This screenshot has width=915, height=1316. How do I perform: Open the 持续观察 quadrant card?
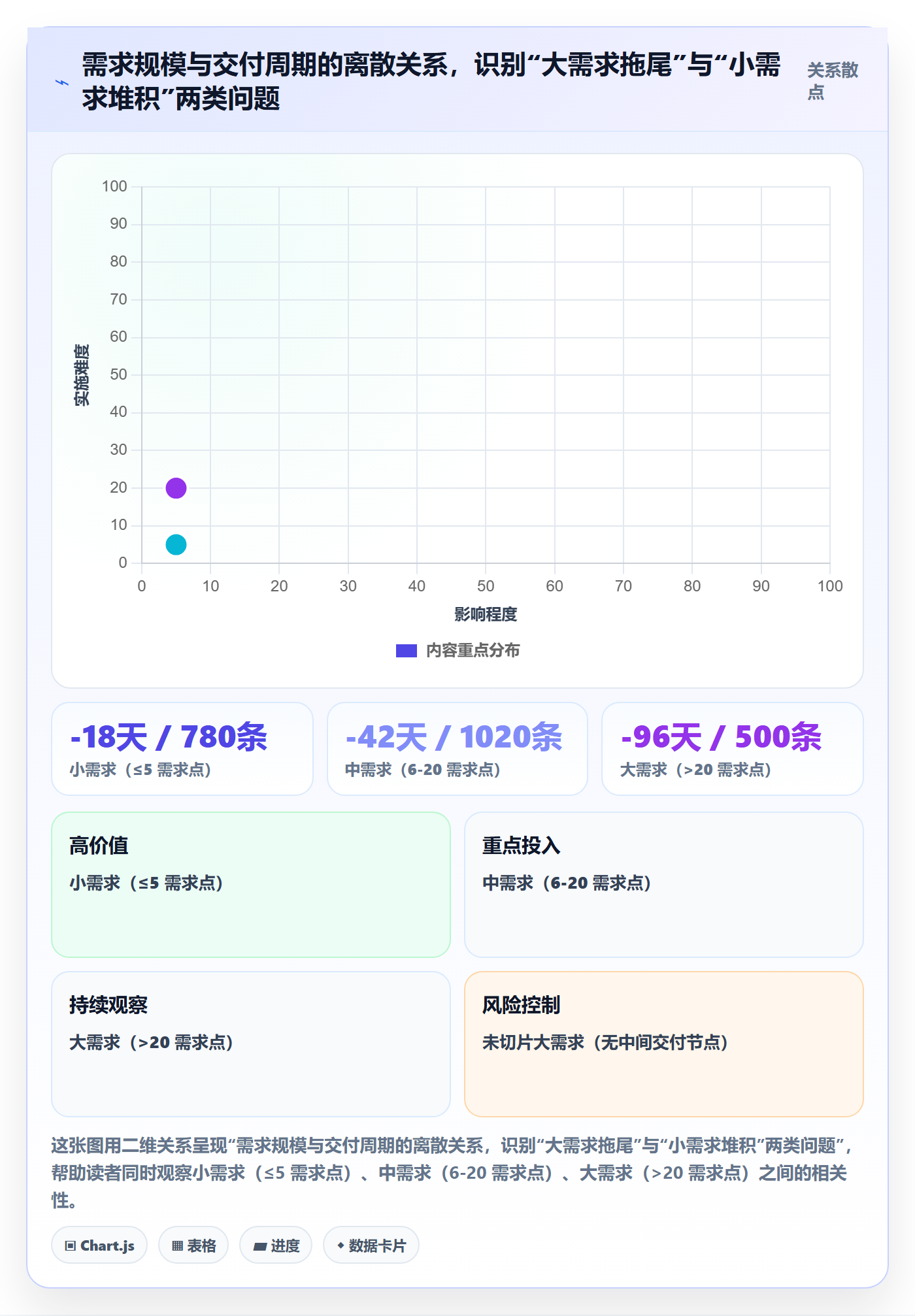pyautogui.click(x=251, y=1044)
